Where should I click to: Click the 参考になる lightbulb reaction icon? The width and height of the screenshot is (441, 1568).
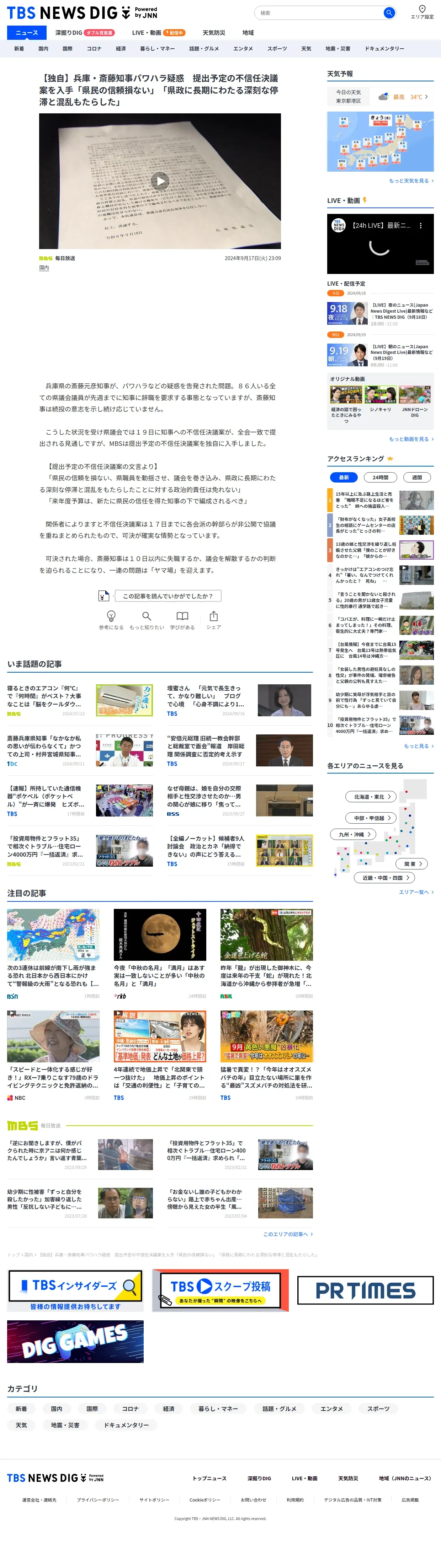tap(111, 616)
